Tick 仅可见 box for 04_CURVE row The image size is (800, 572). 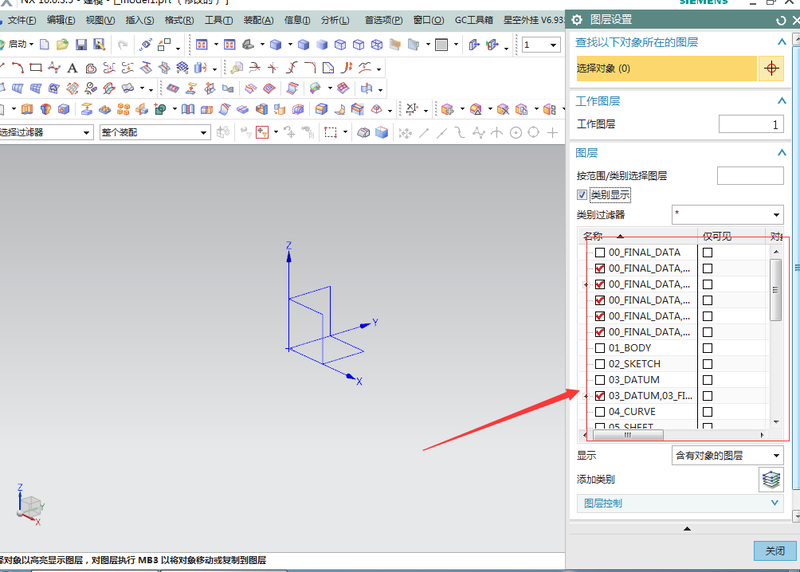point(708,412)
